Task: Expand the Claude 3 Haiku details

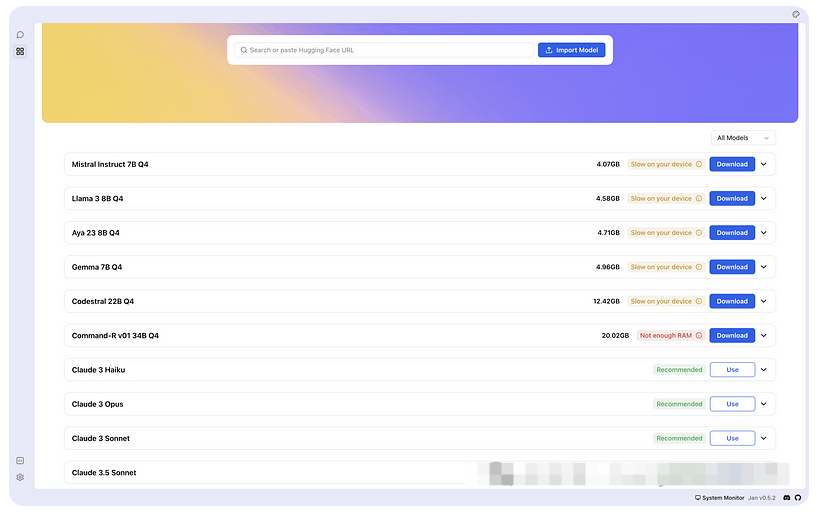Action: [764, 370]
